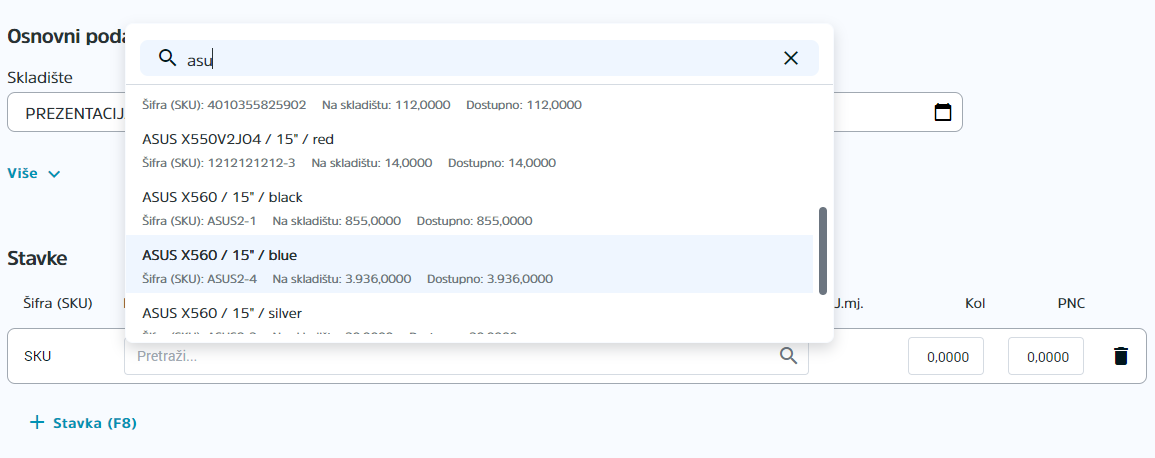Click the SKU cell in item row
The image size is (1155, 458).
38,356
